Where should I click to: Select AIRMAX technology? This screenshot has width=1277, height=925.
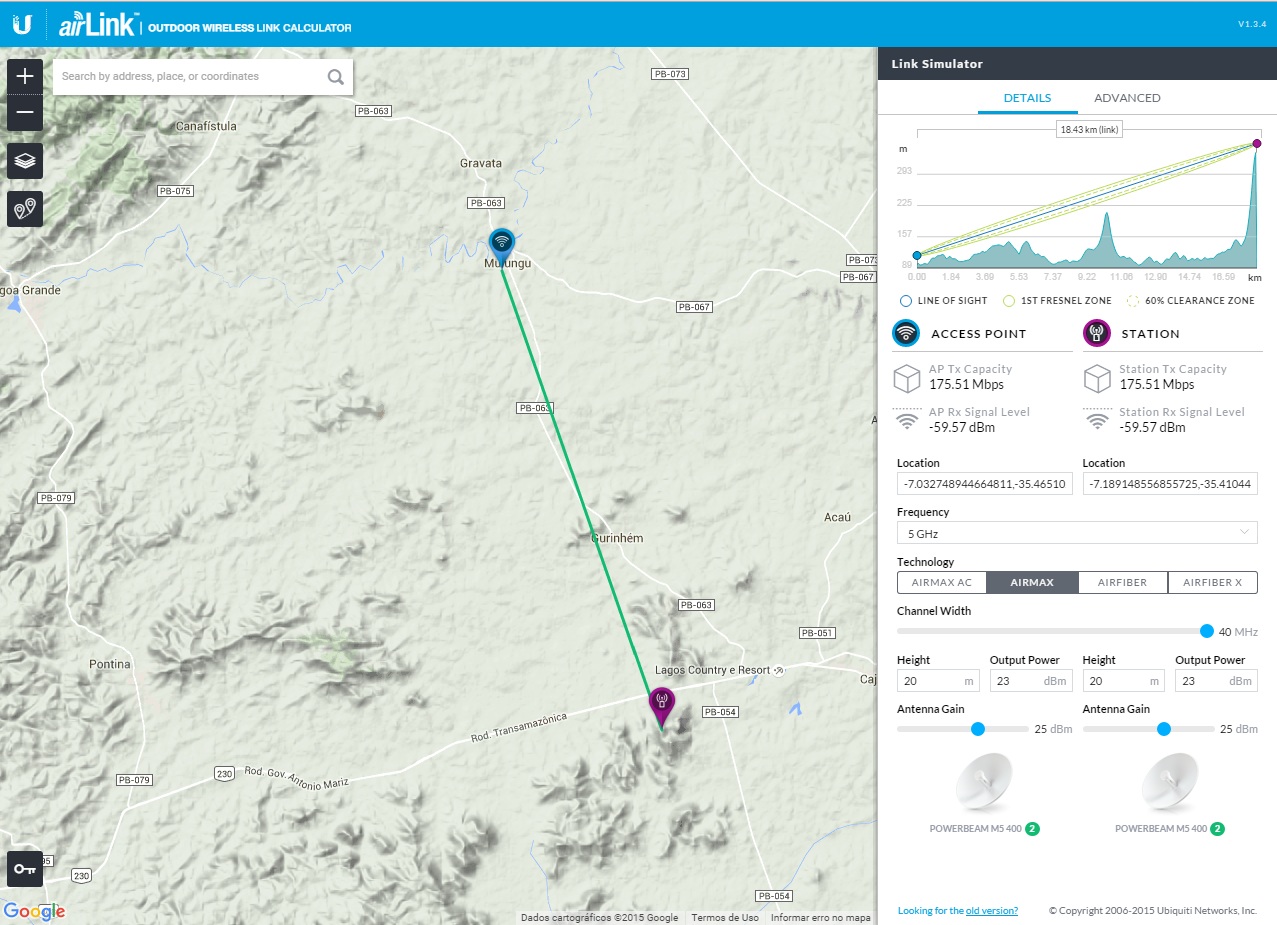[x=1032, y=583]
